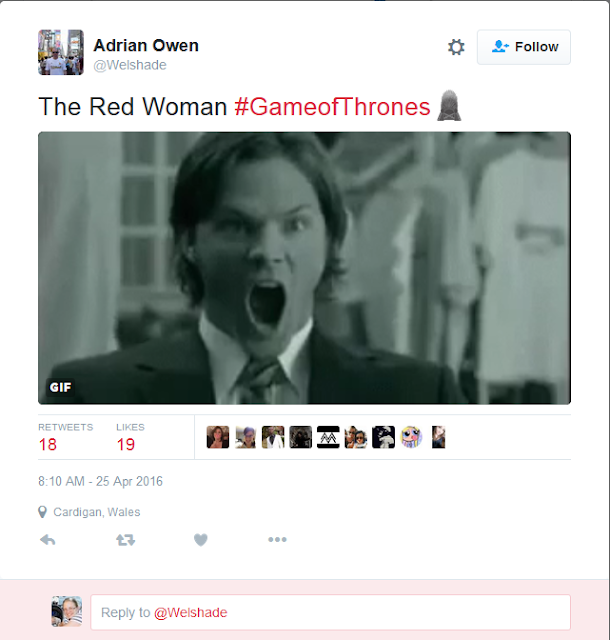Retweet using the retweet icon
The image size is (610, 640).
125,540
